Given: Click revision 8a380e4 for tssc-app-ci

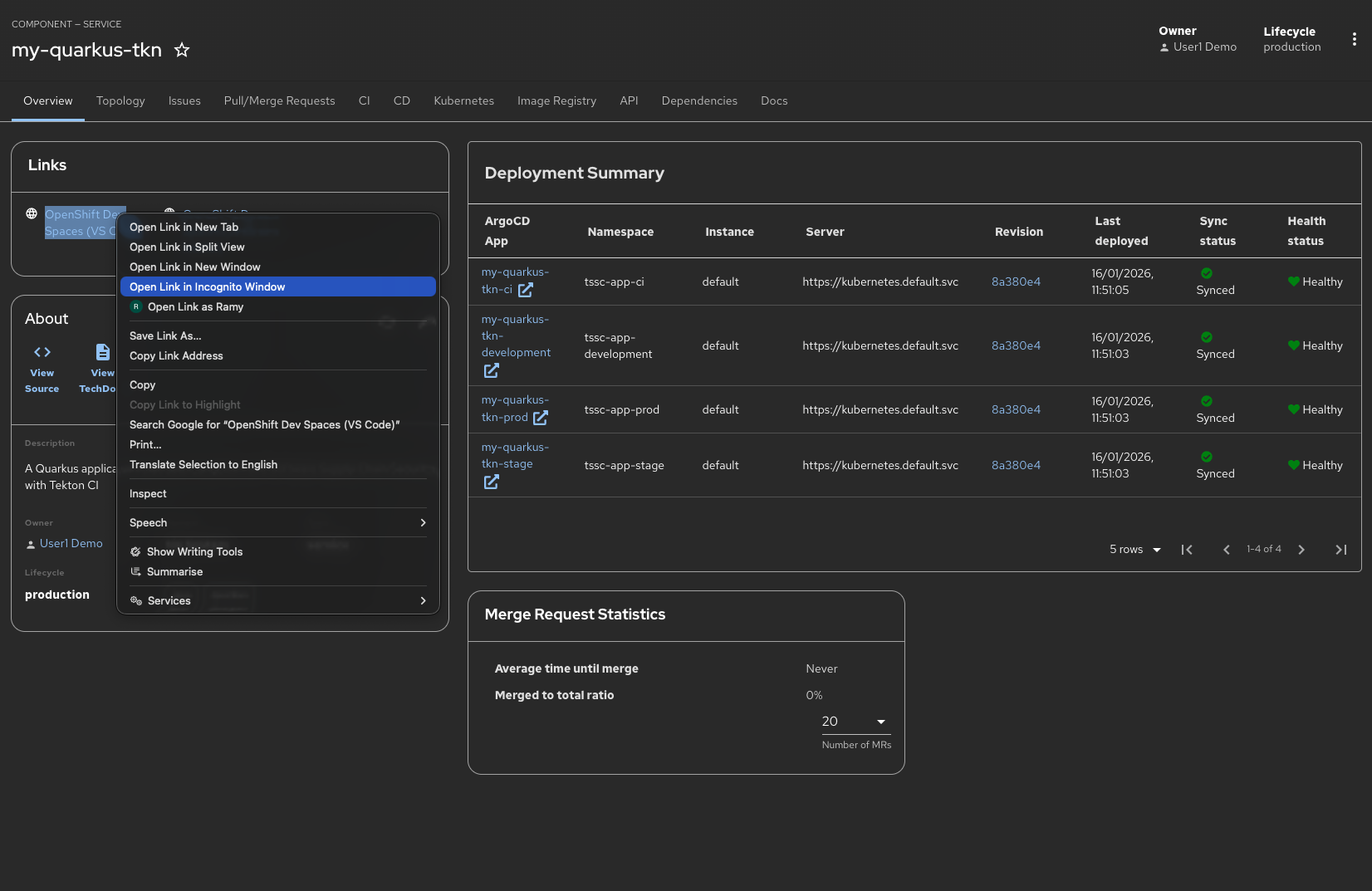Looking at the screenshot, I should [1016, 281].
